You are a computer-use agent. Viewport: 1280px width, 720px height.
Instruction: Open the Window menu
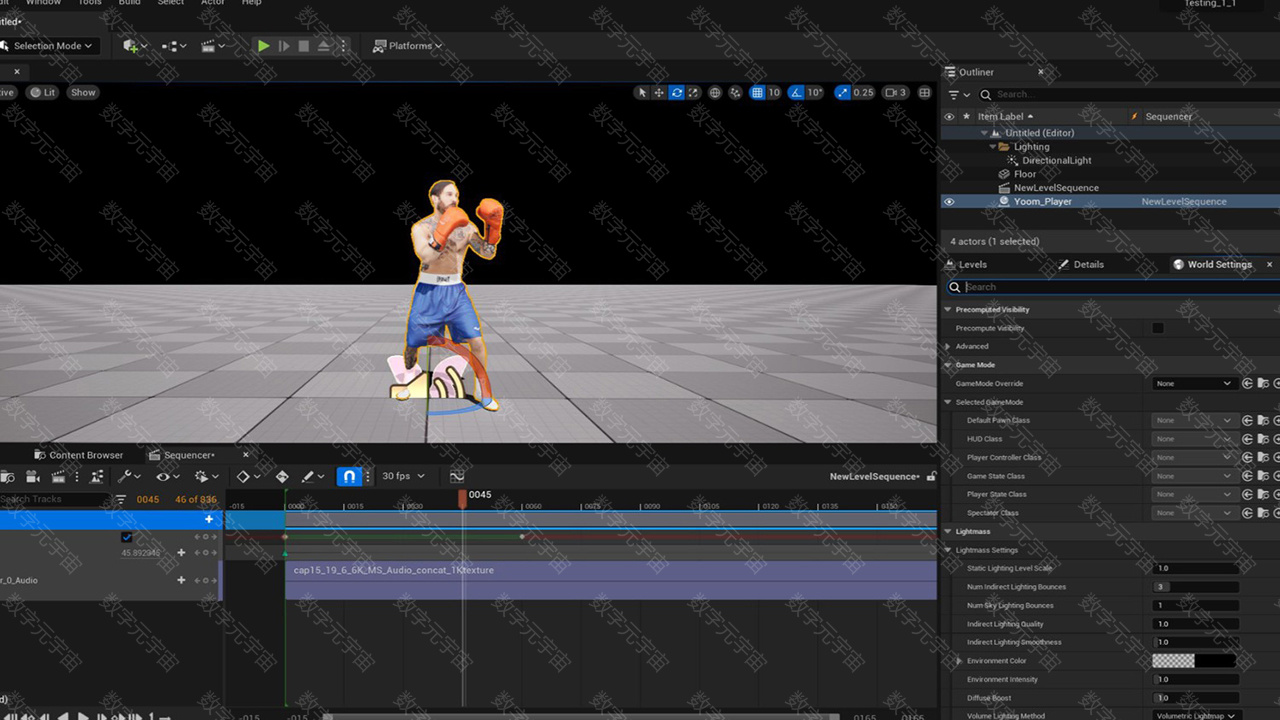tap(43, 3)
